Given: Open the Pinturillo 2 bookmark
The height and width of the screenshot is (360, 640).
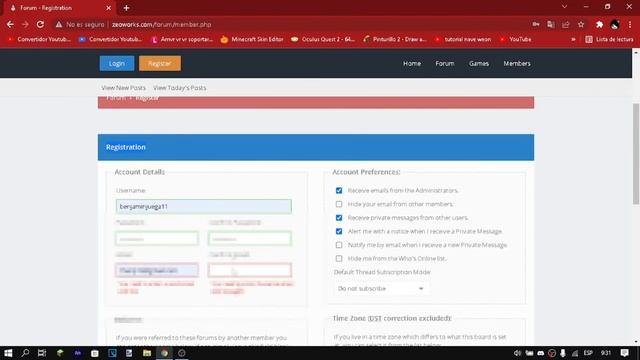Looking at the screenshot, I should [395, 40].
